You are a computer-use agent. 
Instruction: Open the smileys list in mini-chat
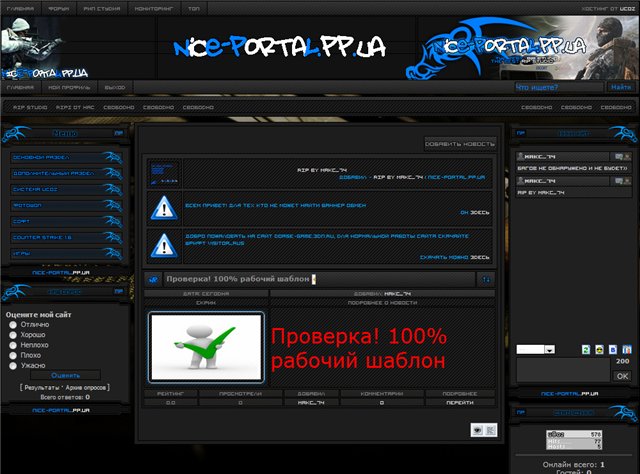point(599,349)
